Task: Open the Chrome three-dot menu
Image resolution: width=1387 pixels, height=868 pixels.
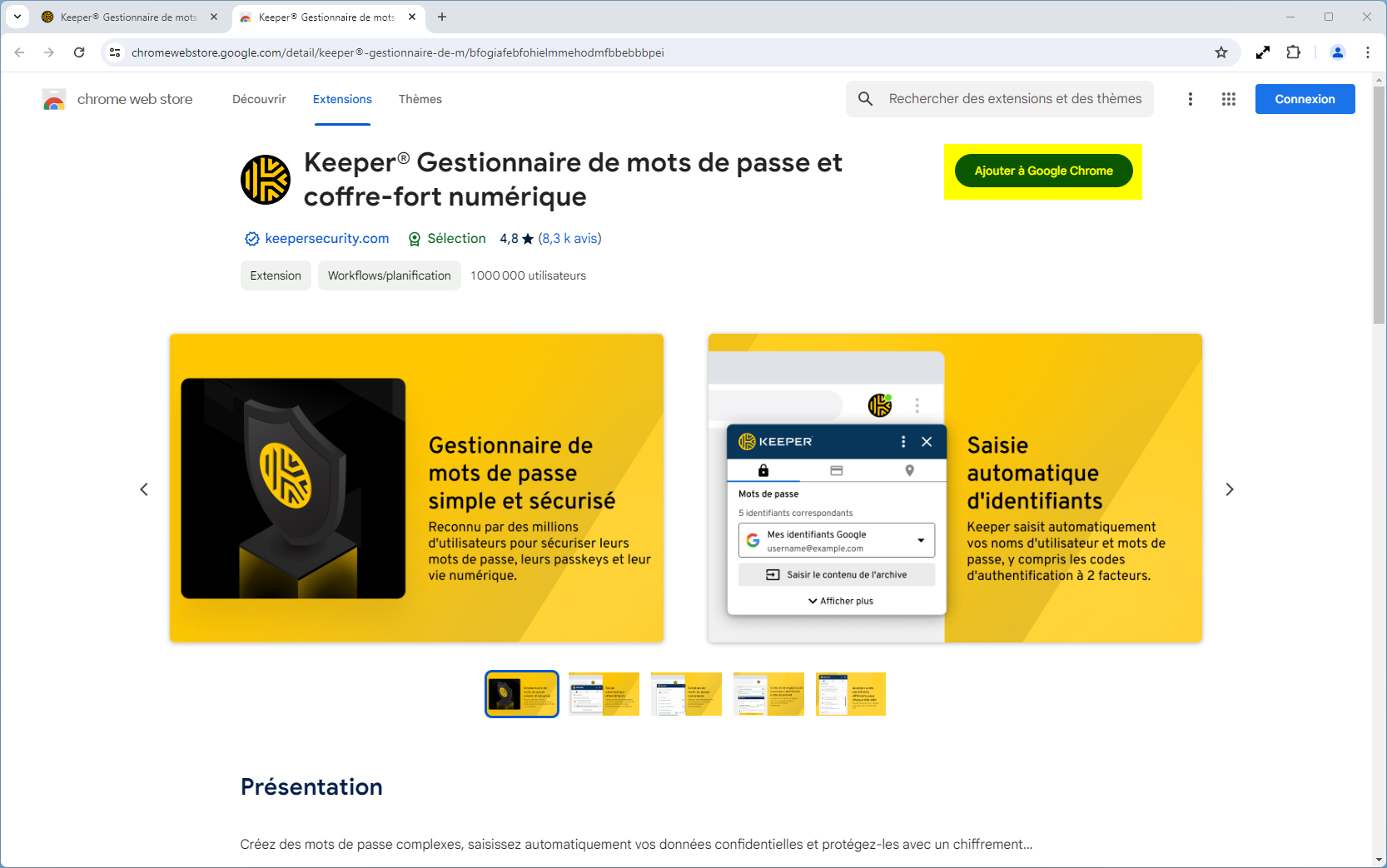Action: pos(1368,52)
